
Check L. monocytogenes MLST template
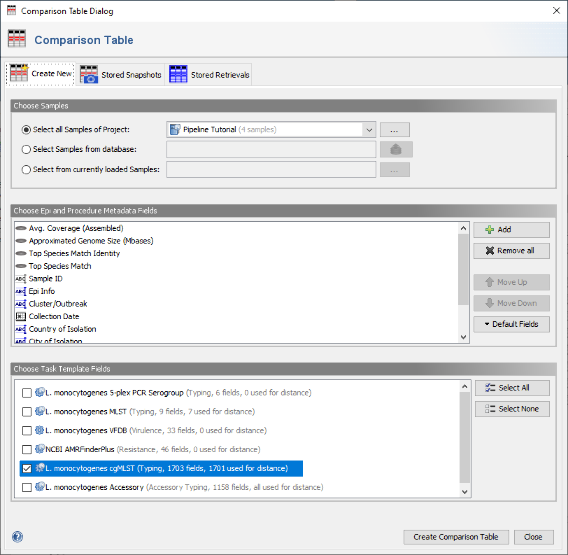click(x=27, y=412)
